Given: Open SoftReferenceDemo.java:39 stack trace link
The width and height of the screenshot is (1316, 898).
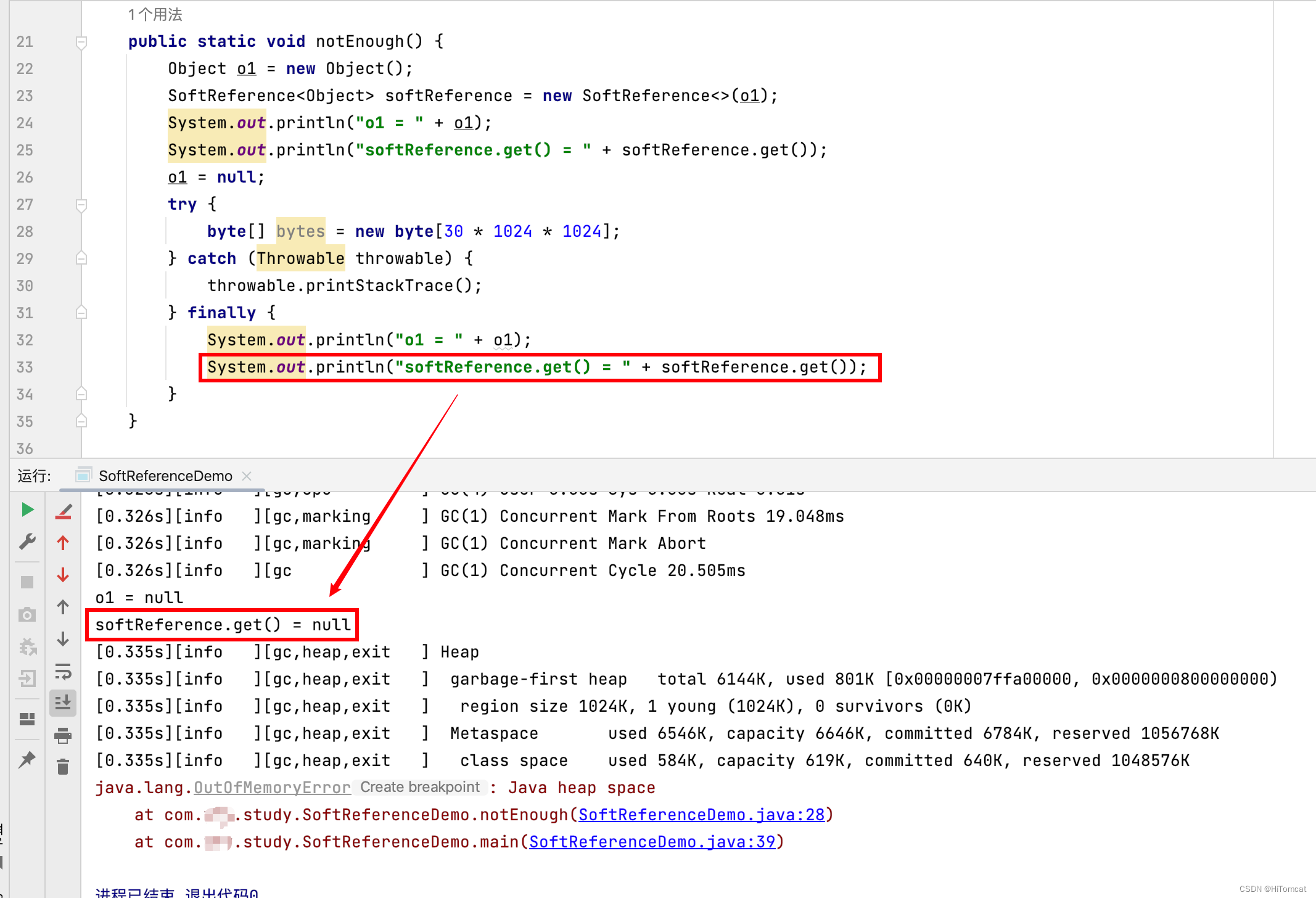Looking at the screenshot, I should tap(652, 842).
